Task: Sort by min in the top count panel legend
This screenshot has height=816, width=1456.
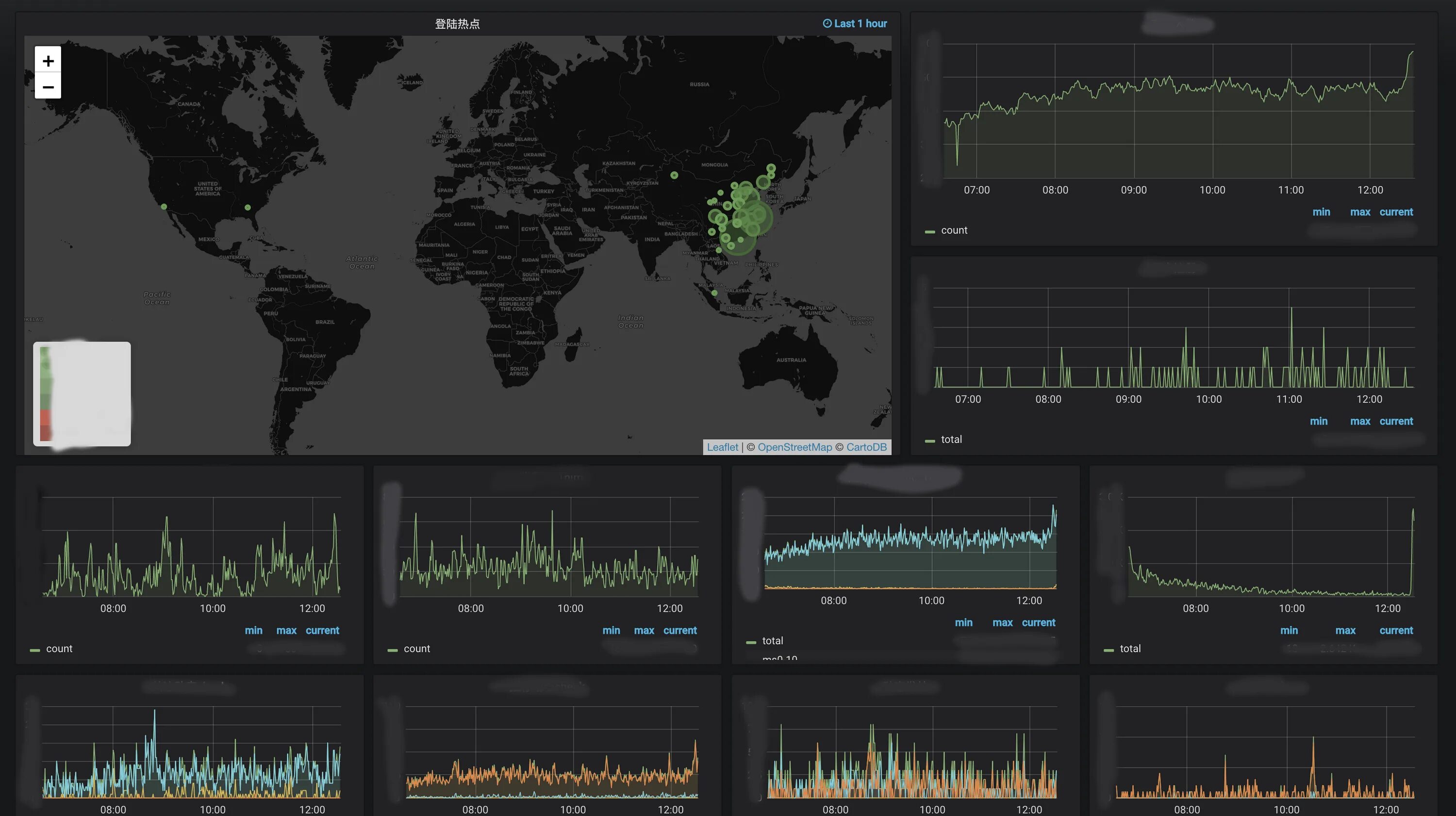Action: click(1321, 212)
